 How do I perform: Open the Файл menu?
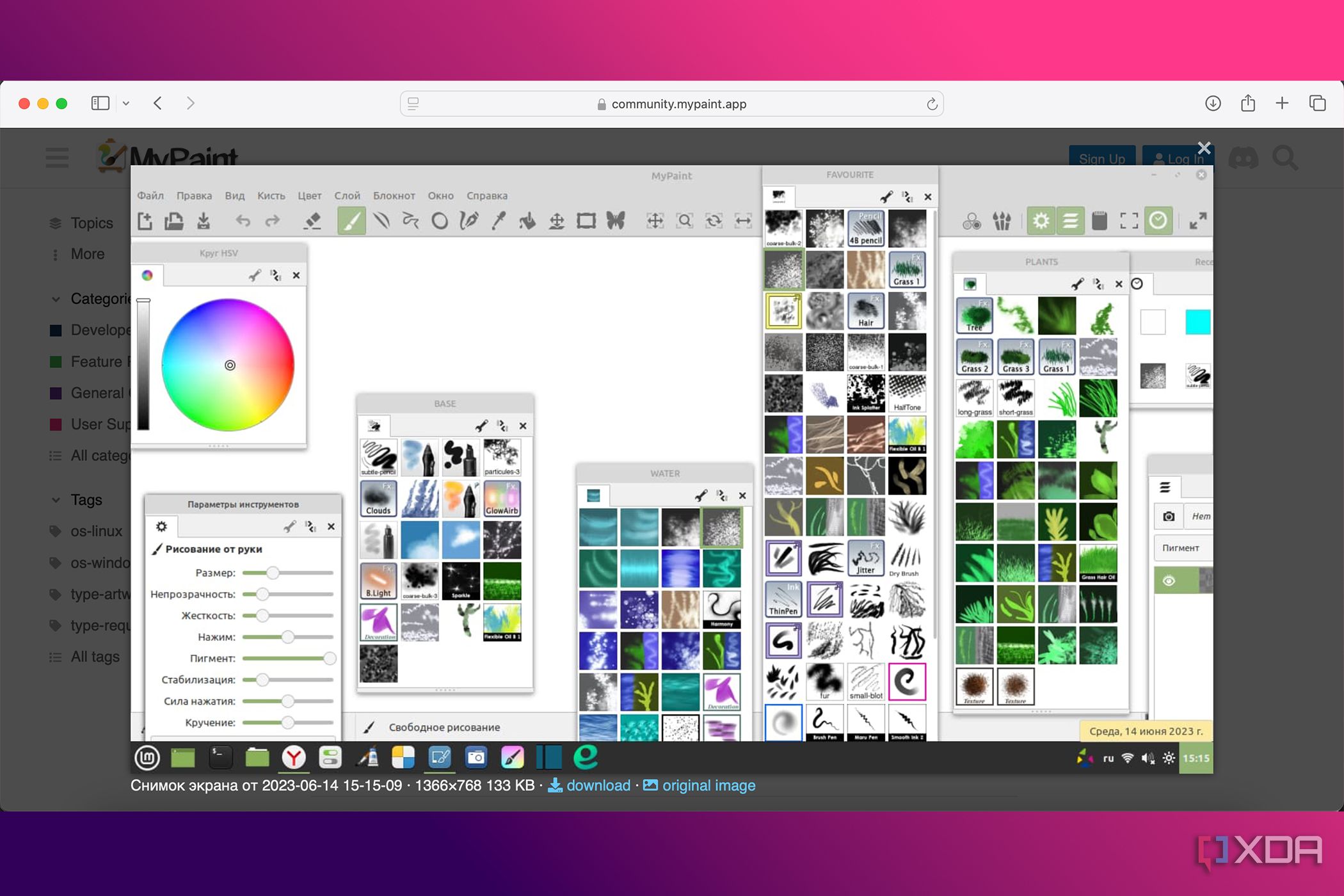pos(150,196)
